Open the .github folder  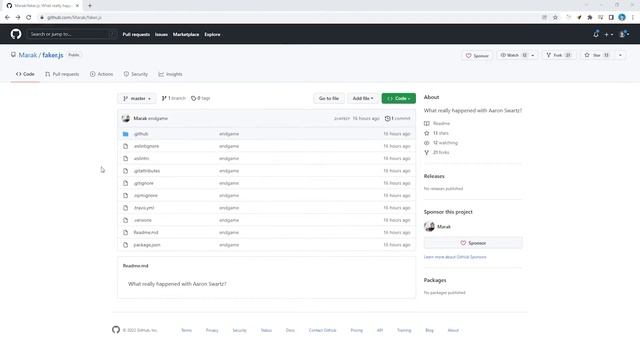(141, 134)
